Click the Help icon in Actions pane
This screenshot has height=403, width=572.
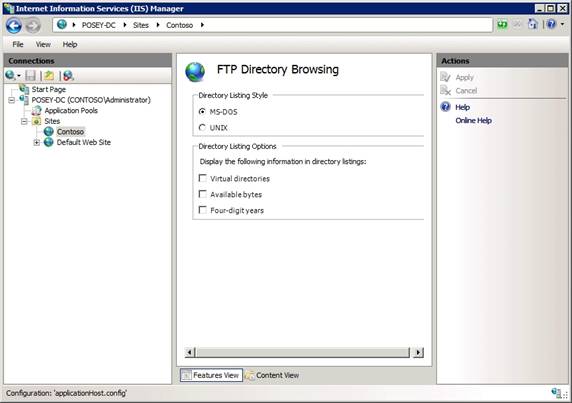point(445,107)
